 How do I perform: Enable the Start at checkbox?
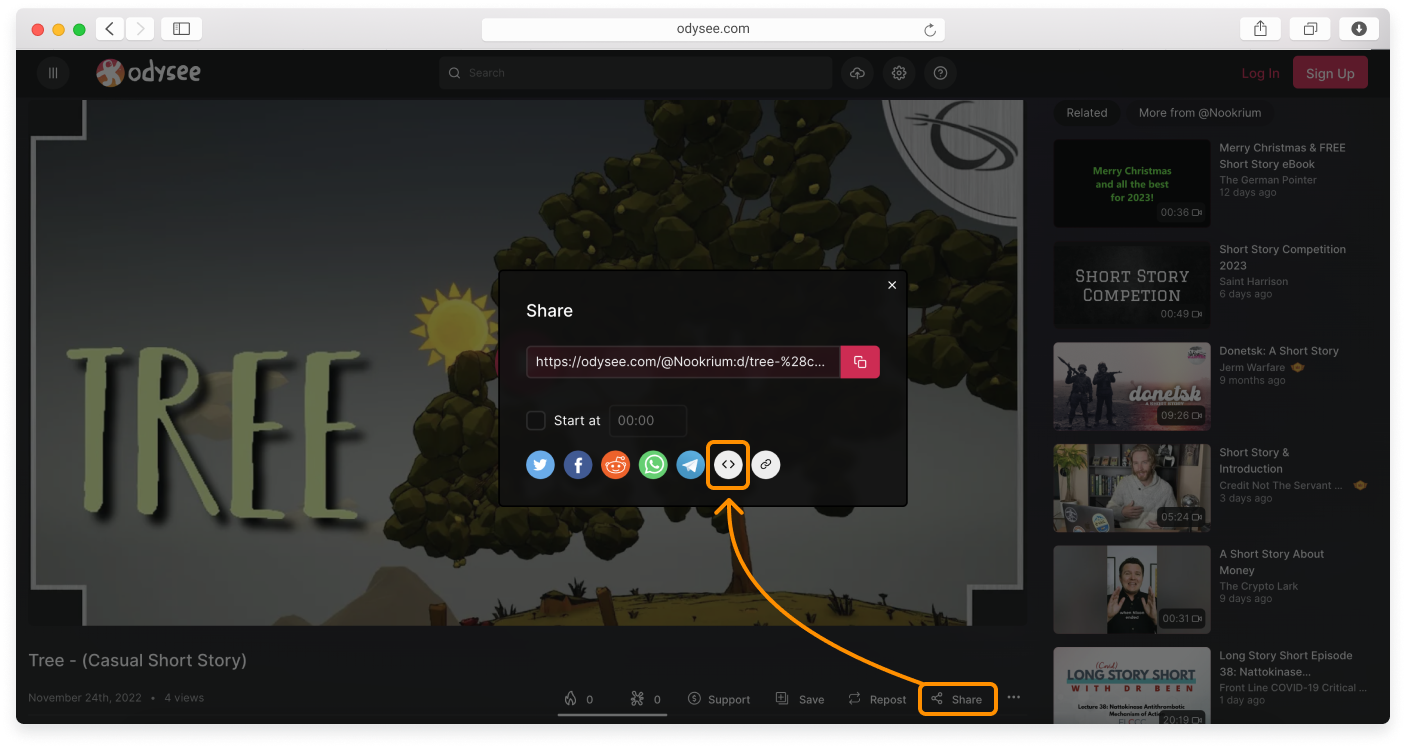click(536, 420)
